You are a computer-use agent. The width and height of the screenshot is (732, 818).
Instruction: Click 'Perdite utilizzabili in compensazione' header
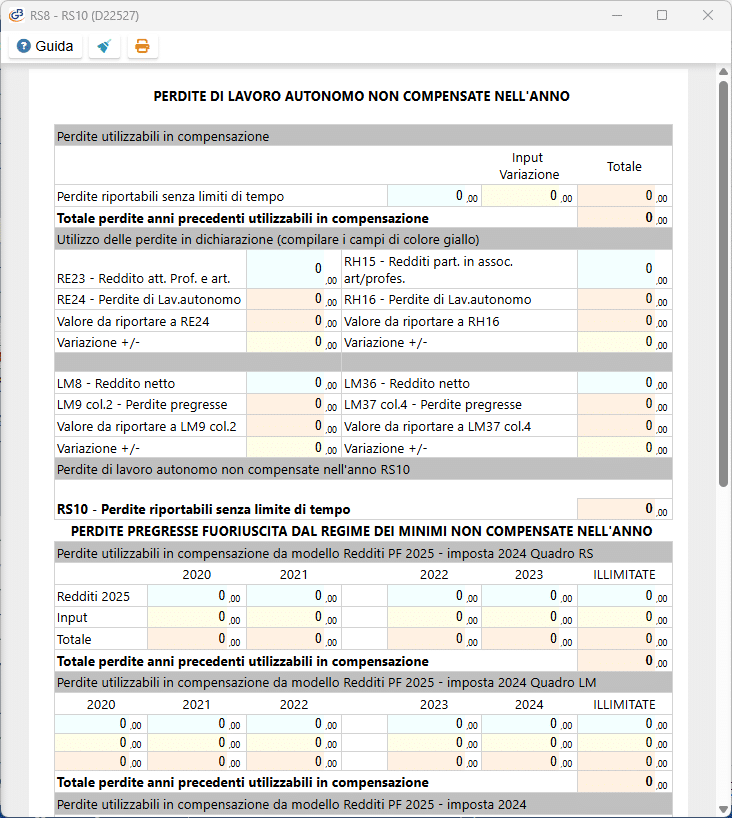363,136
